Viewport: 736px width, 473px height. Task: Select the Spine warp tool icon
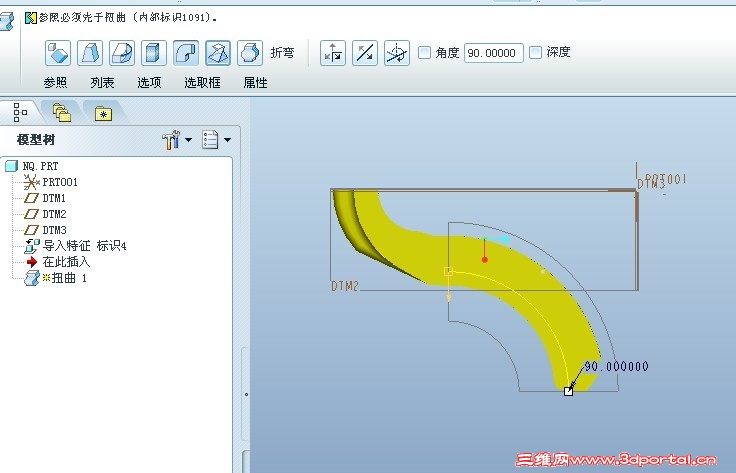pyautogui.click(x=122, y=53)
